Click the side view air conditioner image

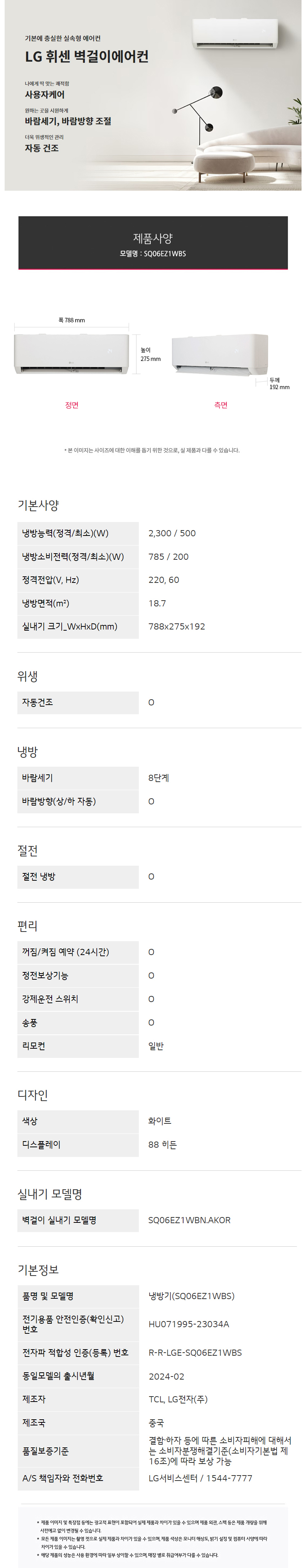(x=220, y=355)
